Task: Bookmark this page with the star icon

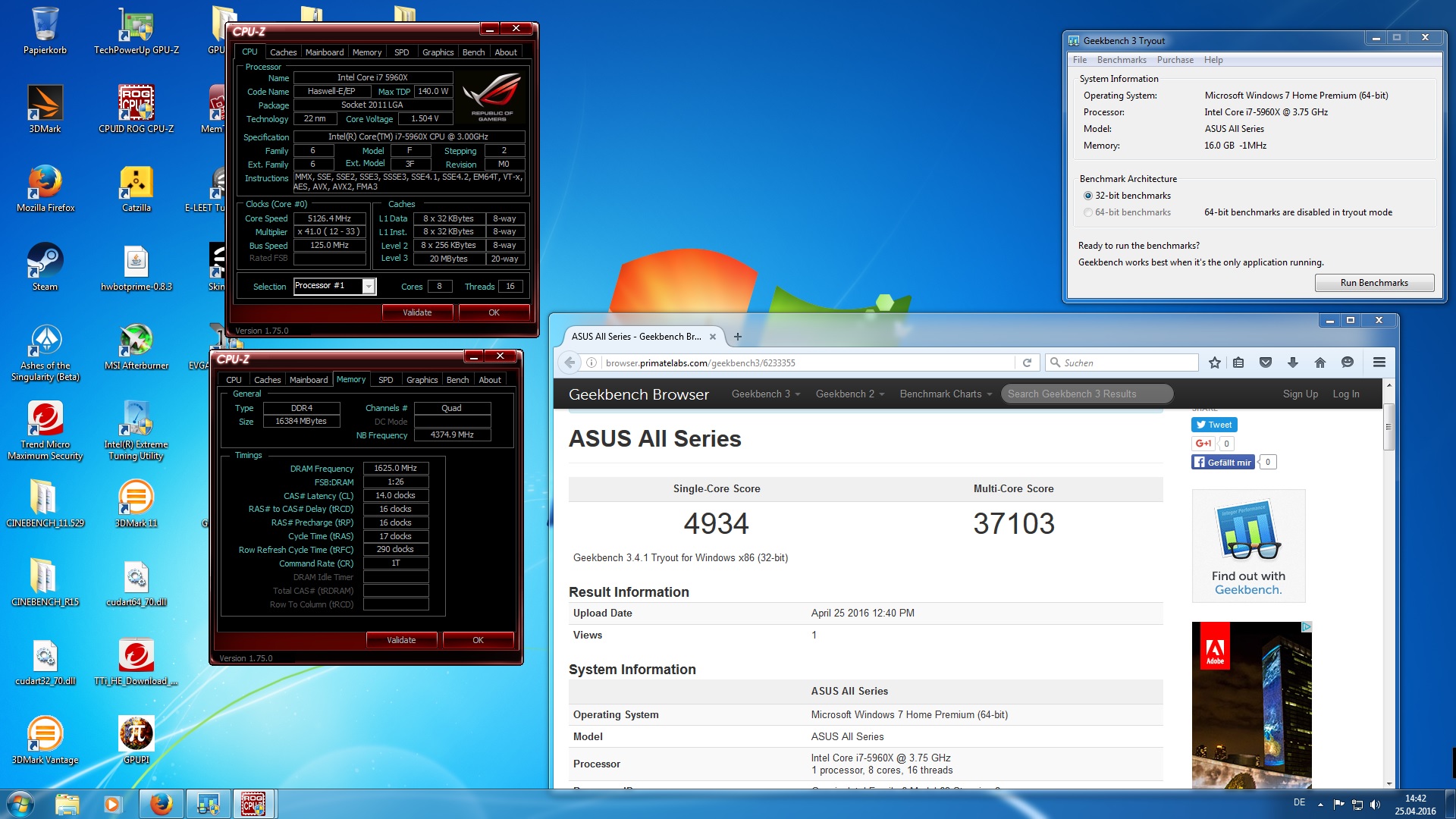Action: [1215, 362]
